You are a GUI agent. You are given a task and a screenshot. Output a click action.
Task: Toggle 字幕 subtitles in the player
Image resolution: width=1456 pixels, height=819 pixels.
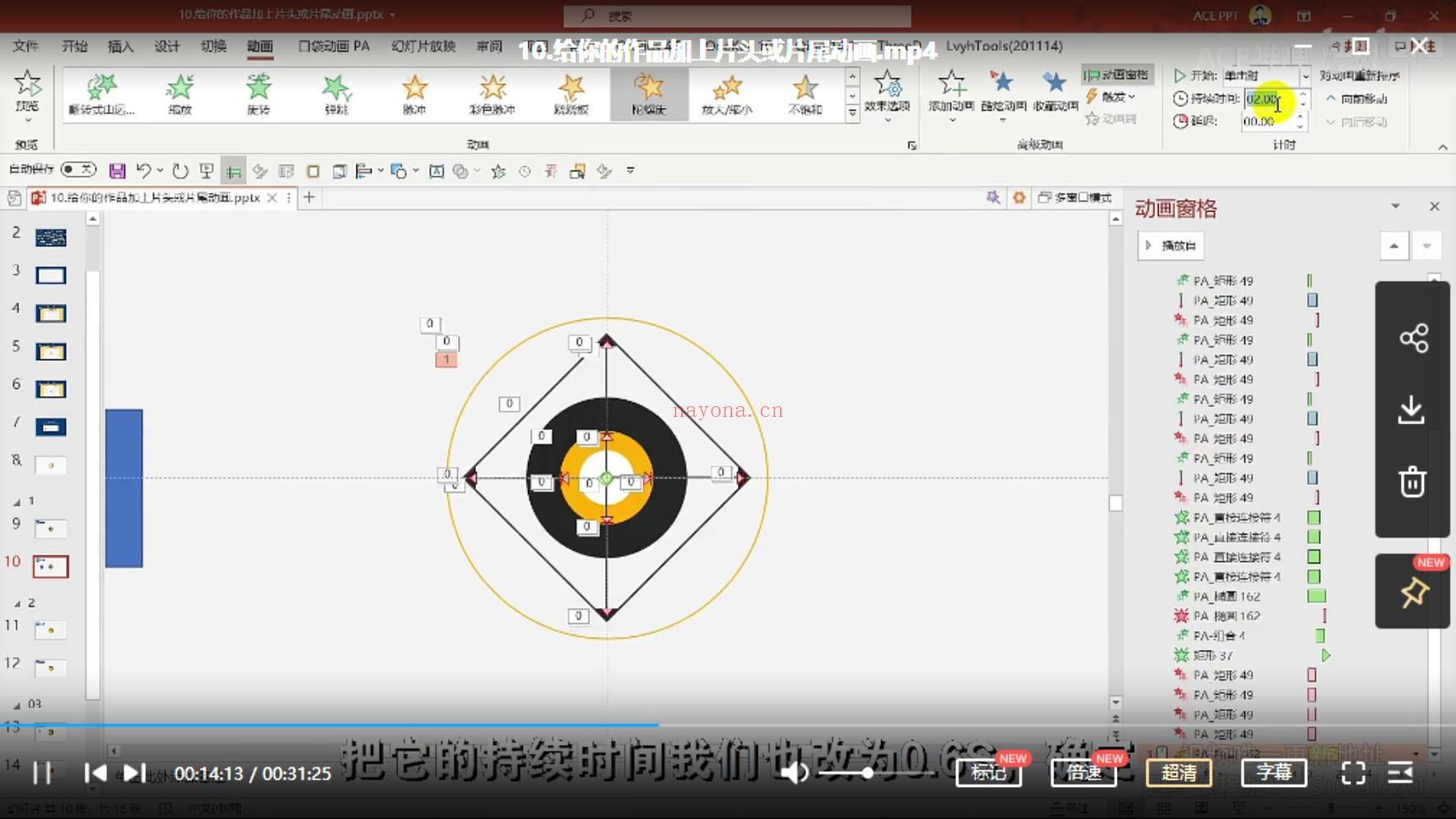(1274, 773)
